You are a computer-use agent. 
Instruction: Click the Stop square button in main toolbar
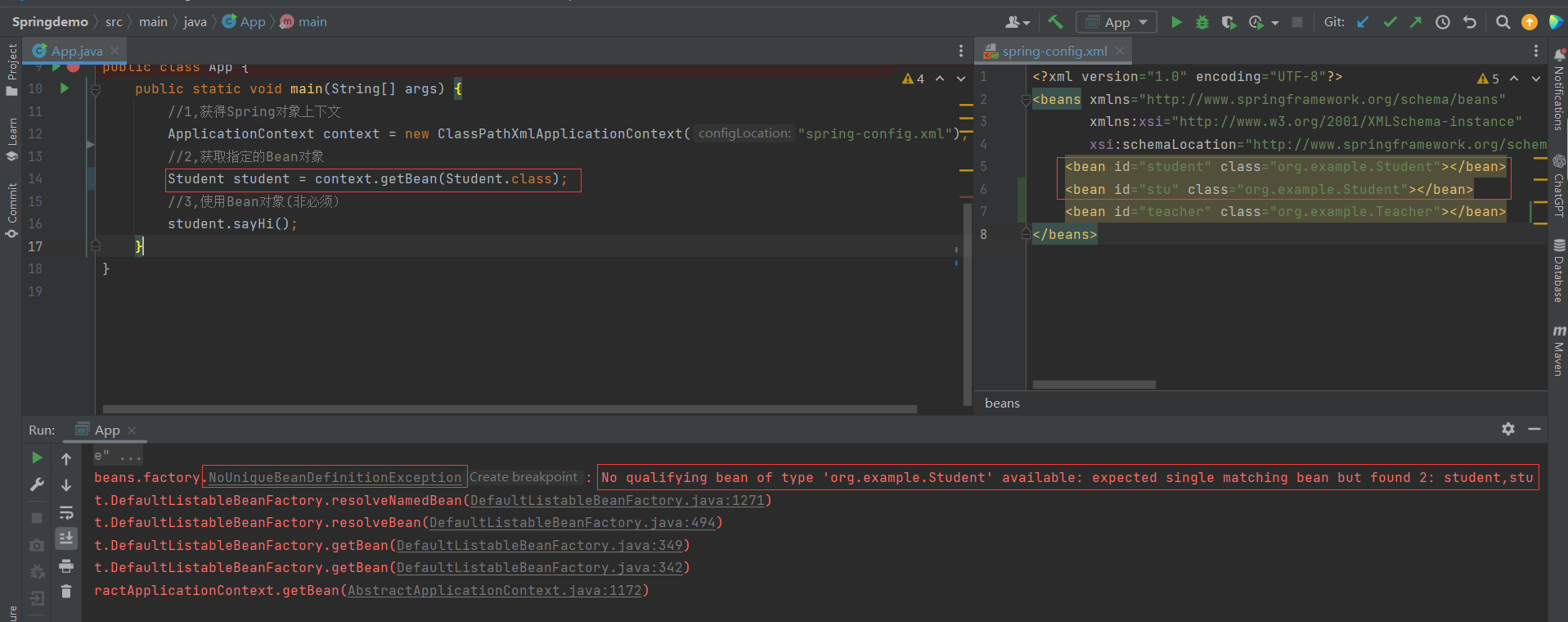coord(1297,22)
